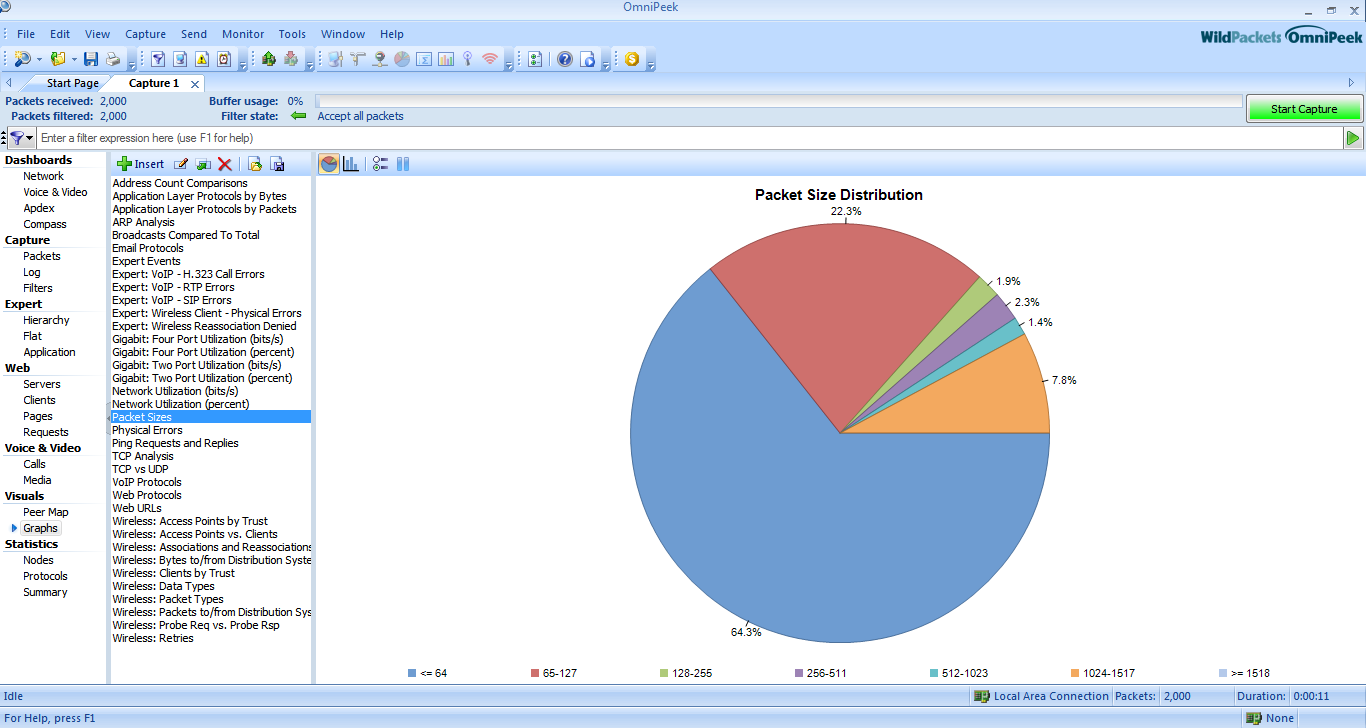1366x728 pixels.
Task: Click the wireless signal toolbar icon
Action: [489, 59]
